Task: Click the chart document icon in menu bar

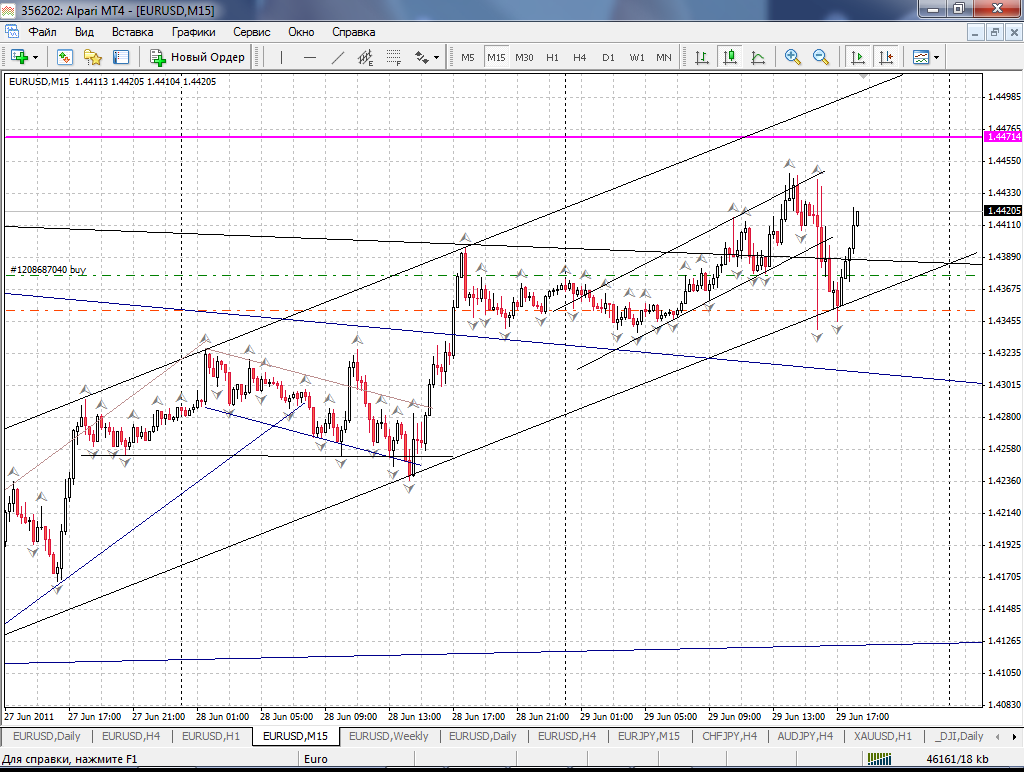Action: pos(11,31)
